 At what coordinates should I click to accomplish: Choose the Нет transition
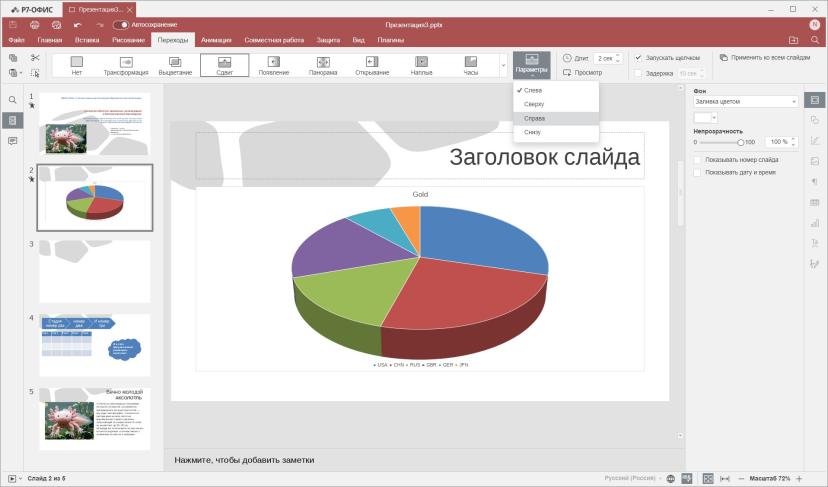(77, 65)
